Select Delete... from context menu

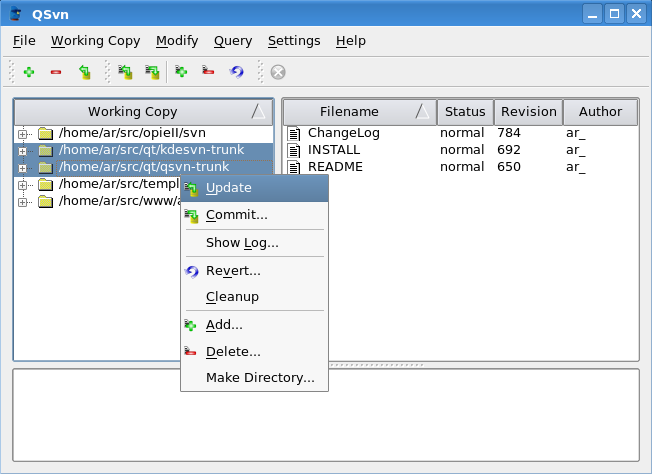[x=254, y=352]
